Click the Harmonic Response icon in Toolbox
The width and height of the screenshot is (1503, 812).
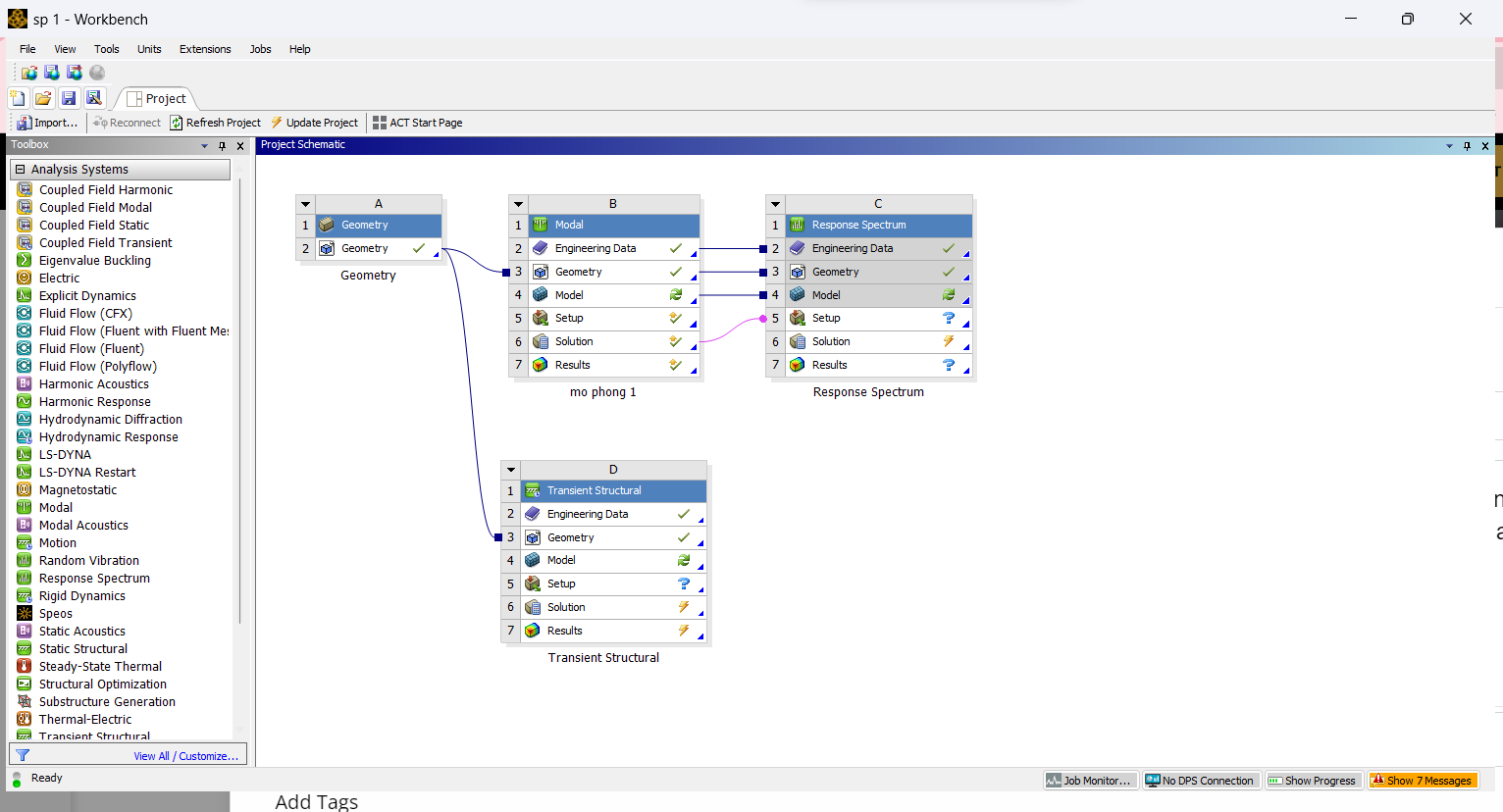(25, 401)
